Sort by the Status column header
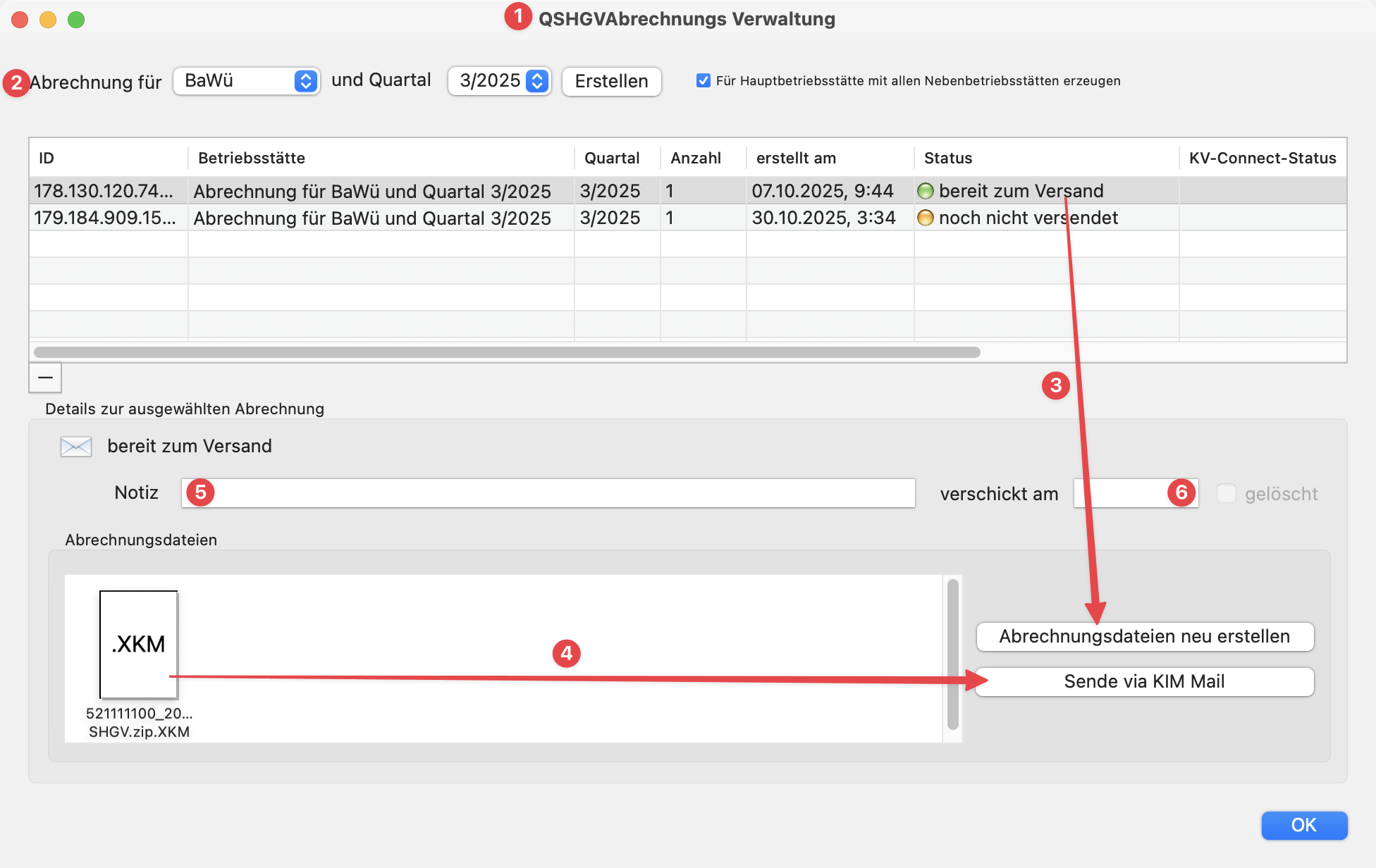This screenshot has height=868, width=1376. tap(948, 158)
